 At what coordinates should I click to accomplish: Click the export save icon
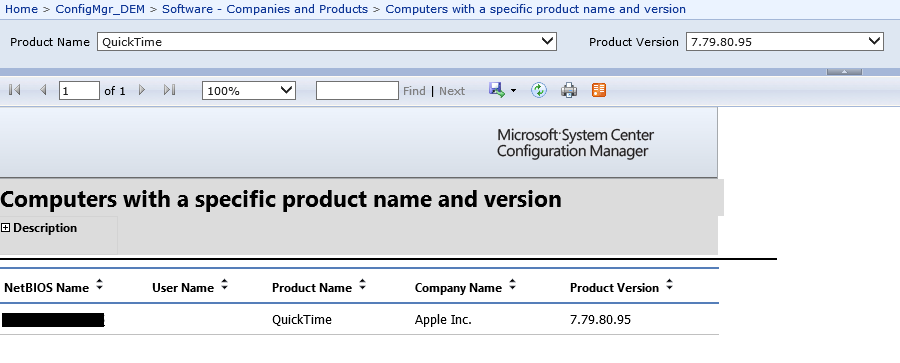tap(496, 90)
